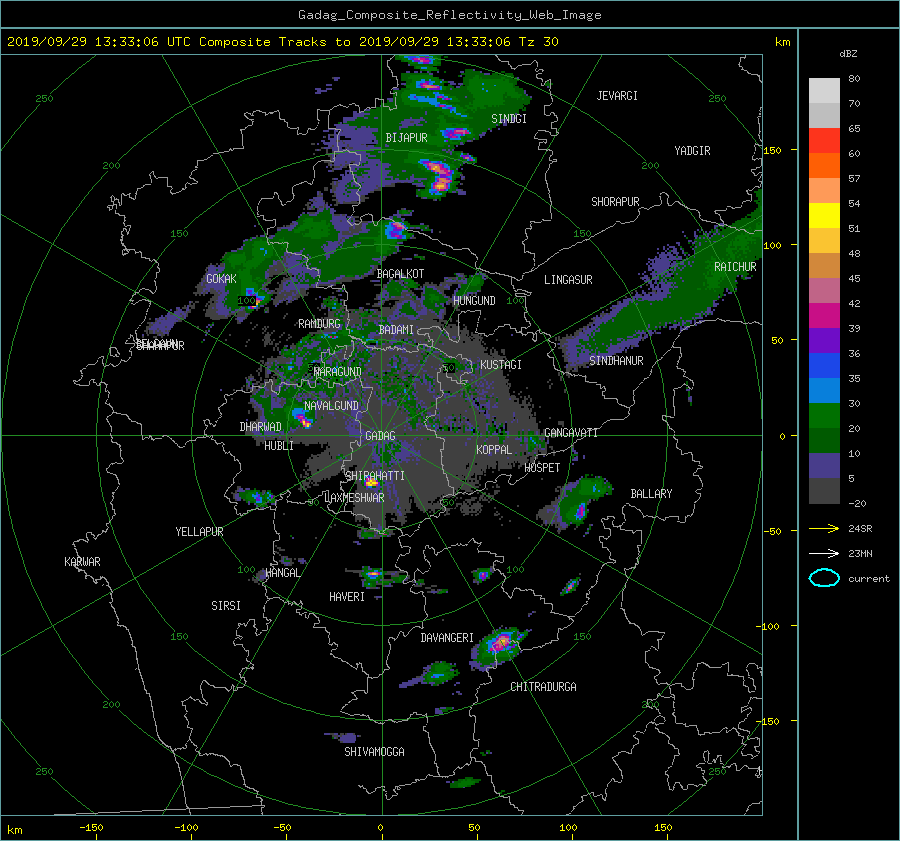This screenshot has width=900, height=841.
Task: Click the yellow 24SR arrow legend icon
Action: coord(824,528)
